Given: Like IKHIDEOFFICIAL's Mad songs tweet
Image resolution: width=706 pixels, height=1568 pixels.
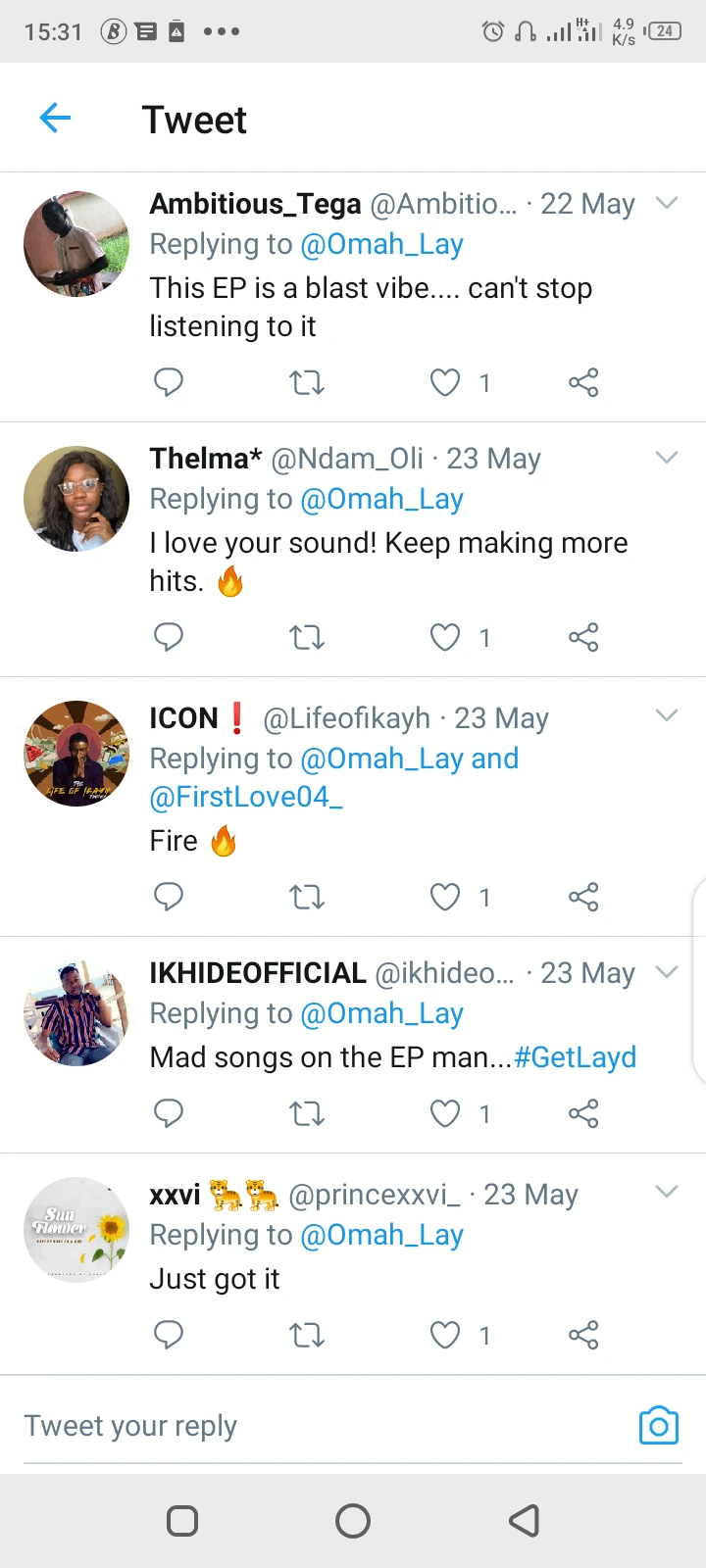Looking at the screenshot, I should tap(446, 1114).
